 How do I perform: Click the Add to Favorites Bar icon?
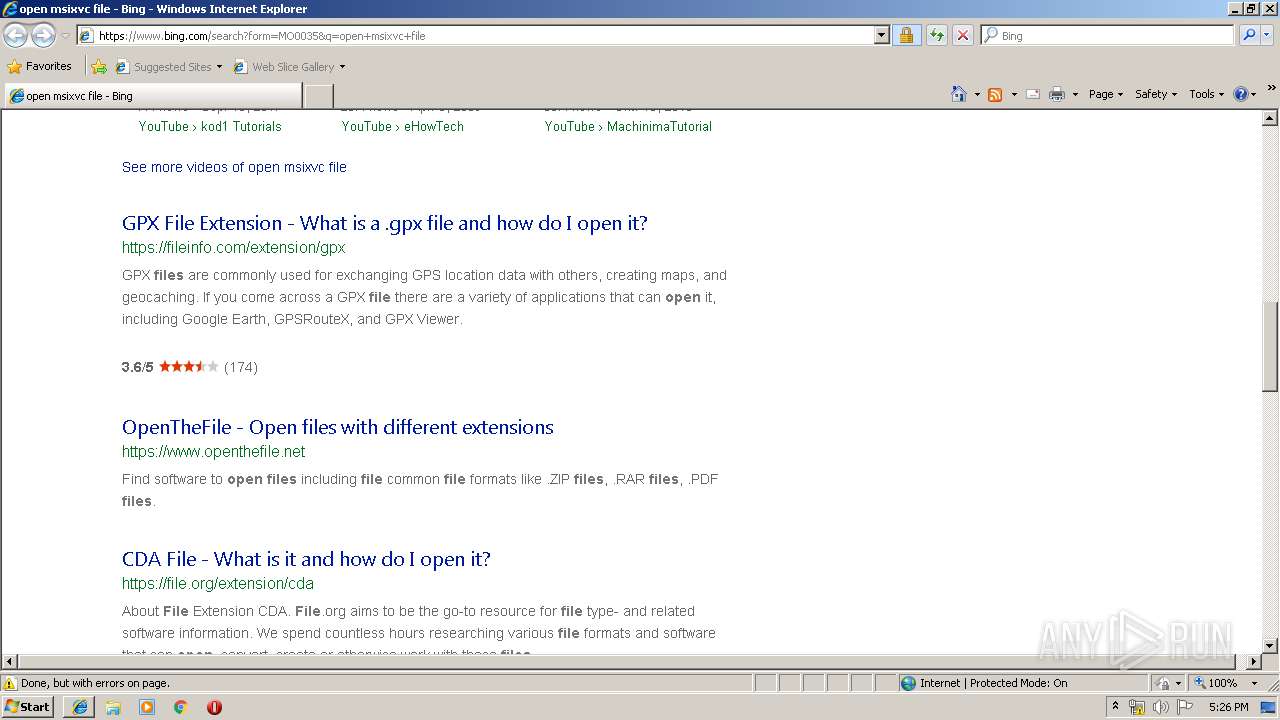click(x=99, y=67)
